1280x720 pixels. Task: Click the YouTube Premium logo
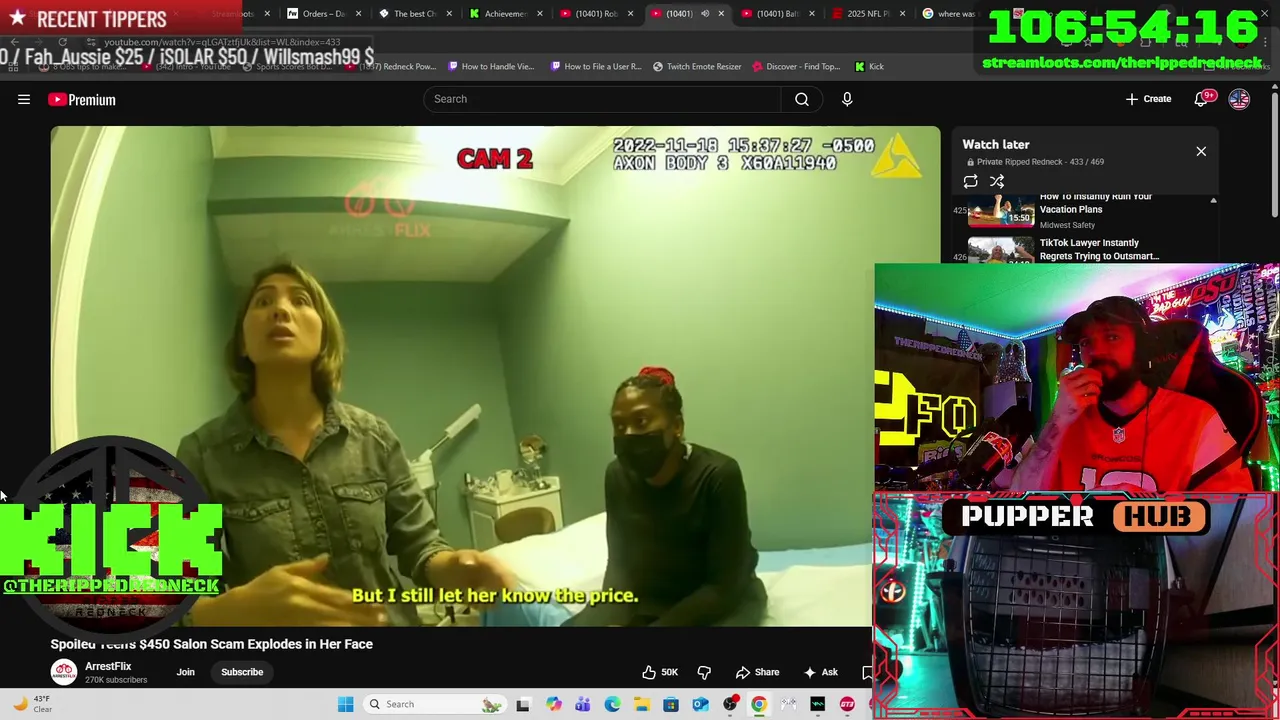82,99
